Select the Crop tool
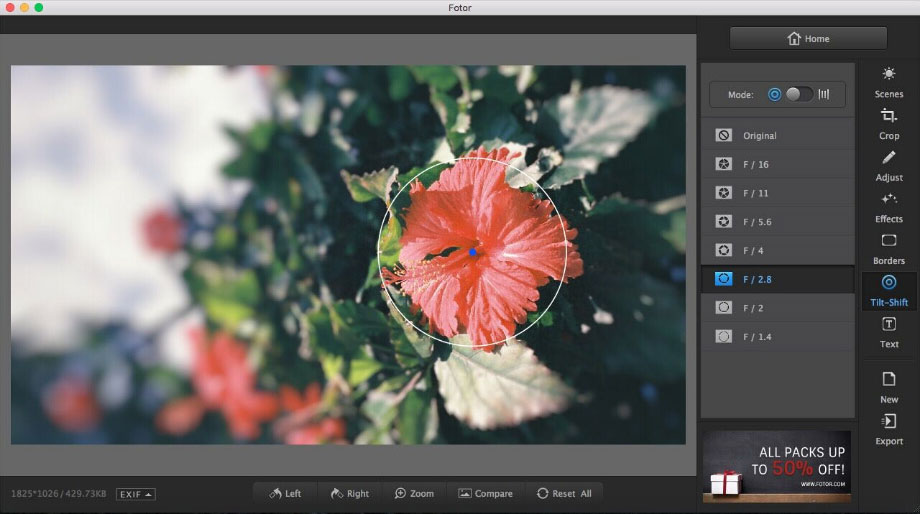 click(888, 123)
